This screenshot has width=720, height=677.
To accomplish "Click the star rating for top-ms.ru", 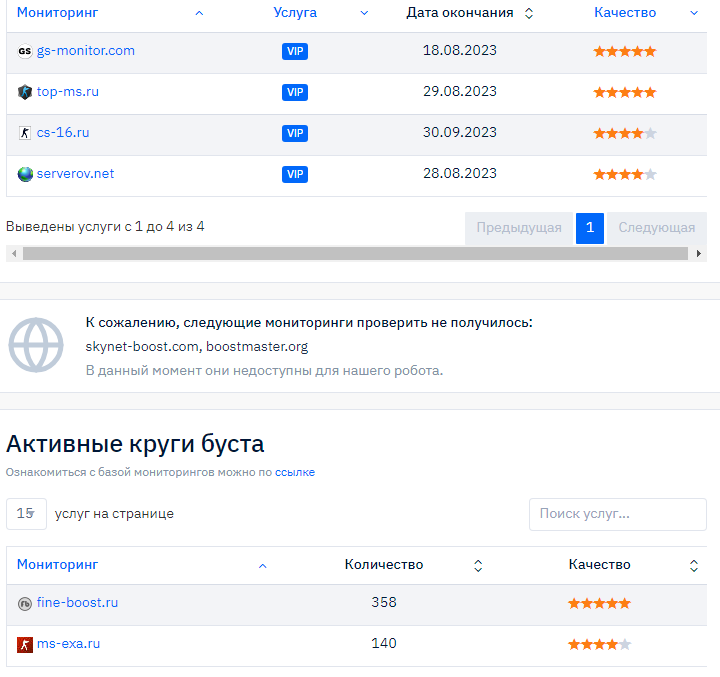I will coord(625,92).
